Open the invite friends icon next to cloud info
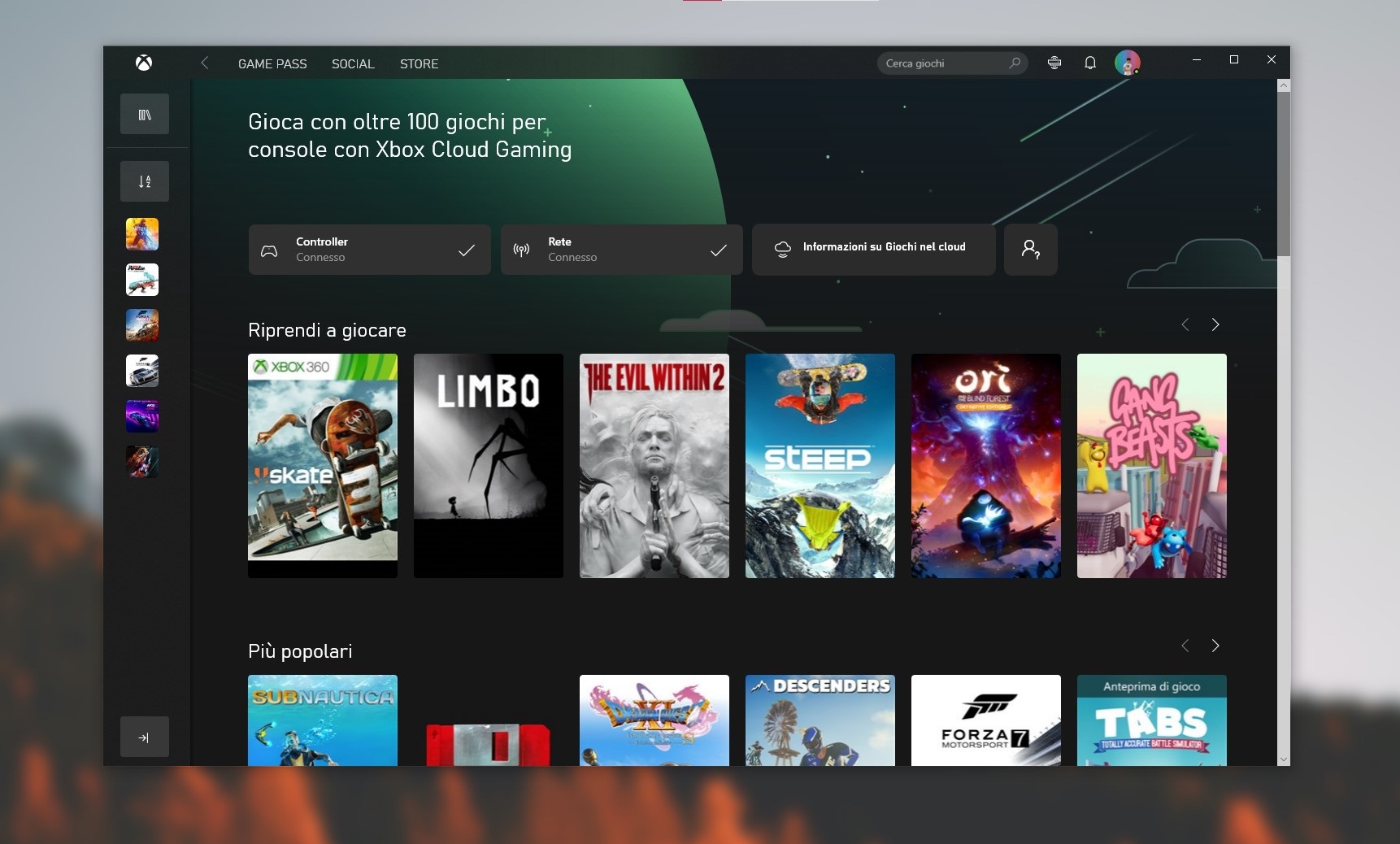This screenshot has height=844, width=1400. (1031, 250)
